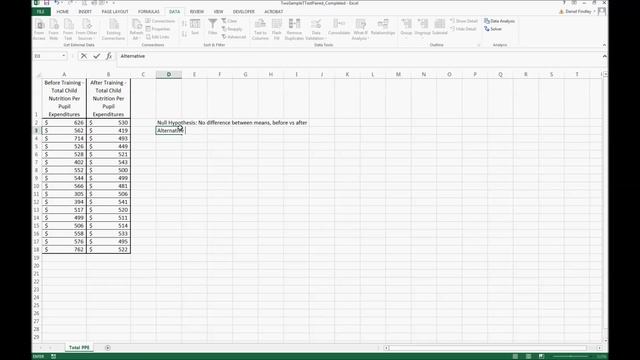Click Show Detail in Outline group
This screenshot has height=360, width=640.
click(x=464, y=21)
